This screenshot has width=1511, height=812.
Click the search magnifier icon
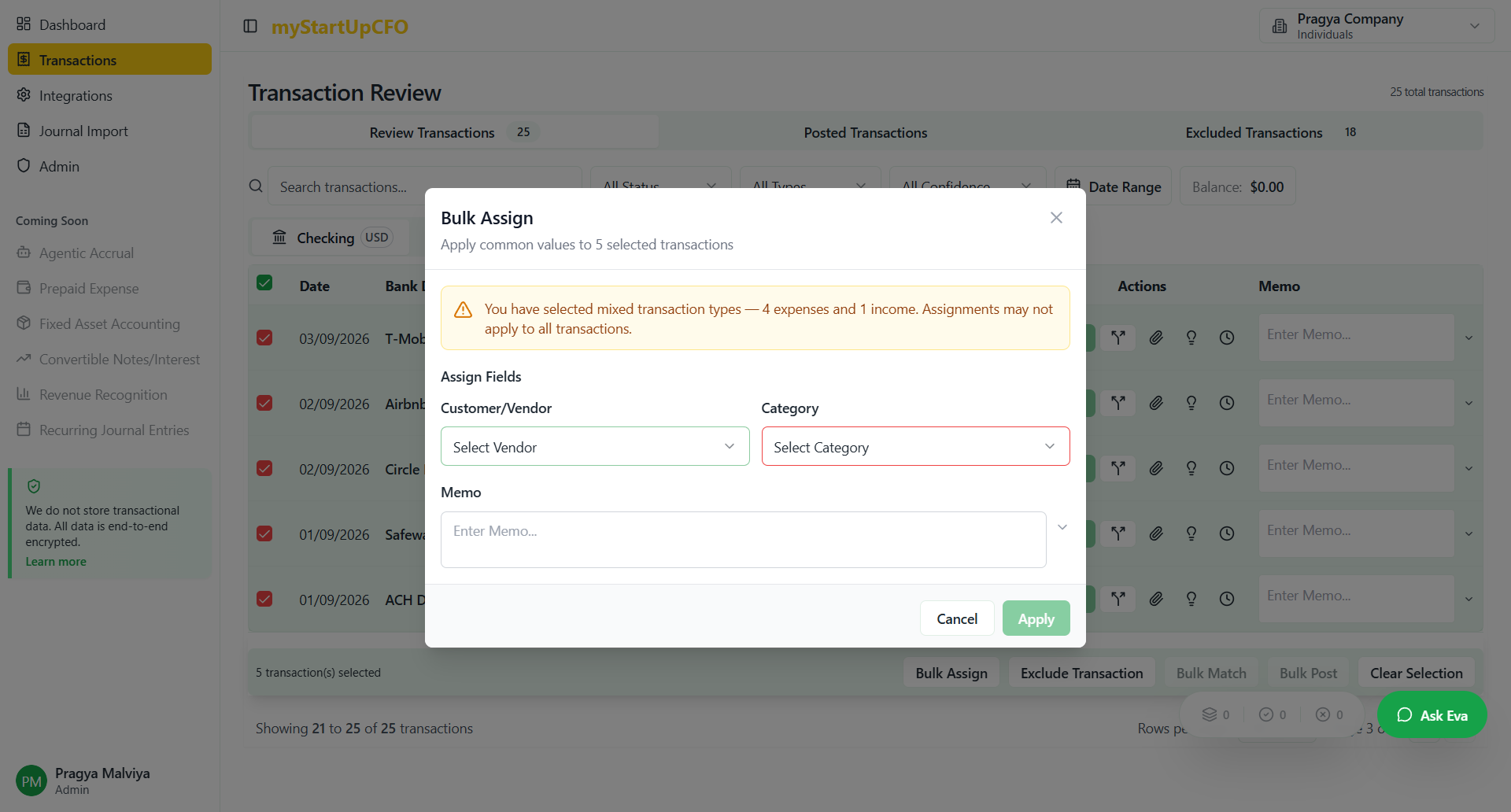tap(256, 186)
